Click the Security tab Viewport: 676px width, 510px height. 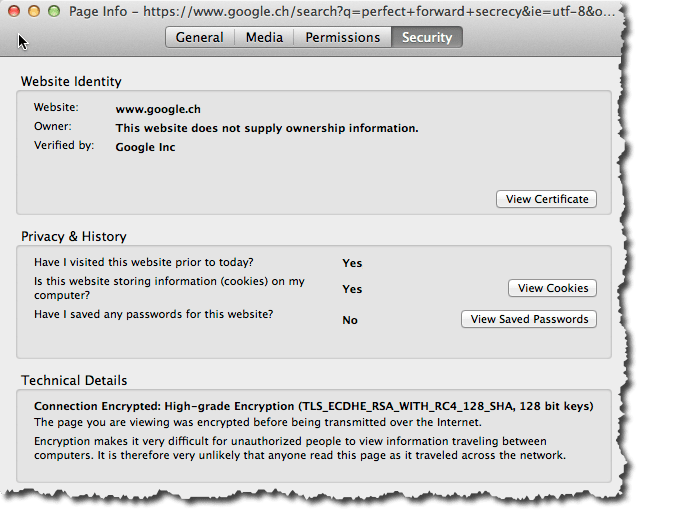pyautogui.click(x=427, y=38)
